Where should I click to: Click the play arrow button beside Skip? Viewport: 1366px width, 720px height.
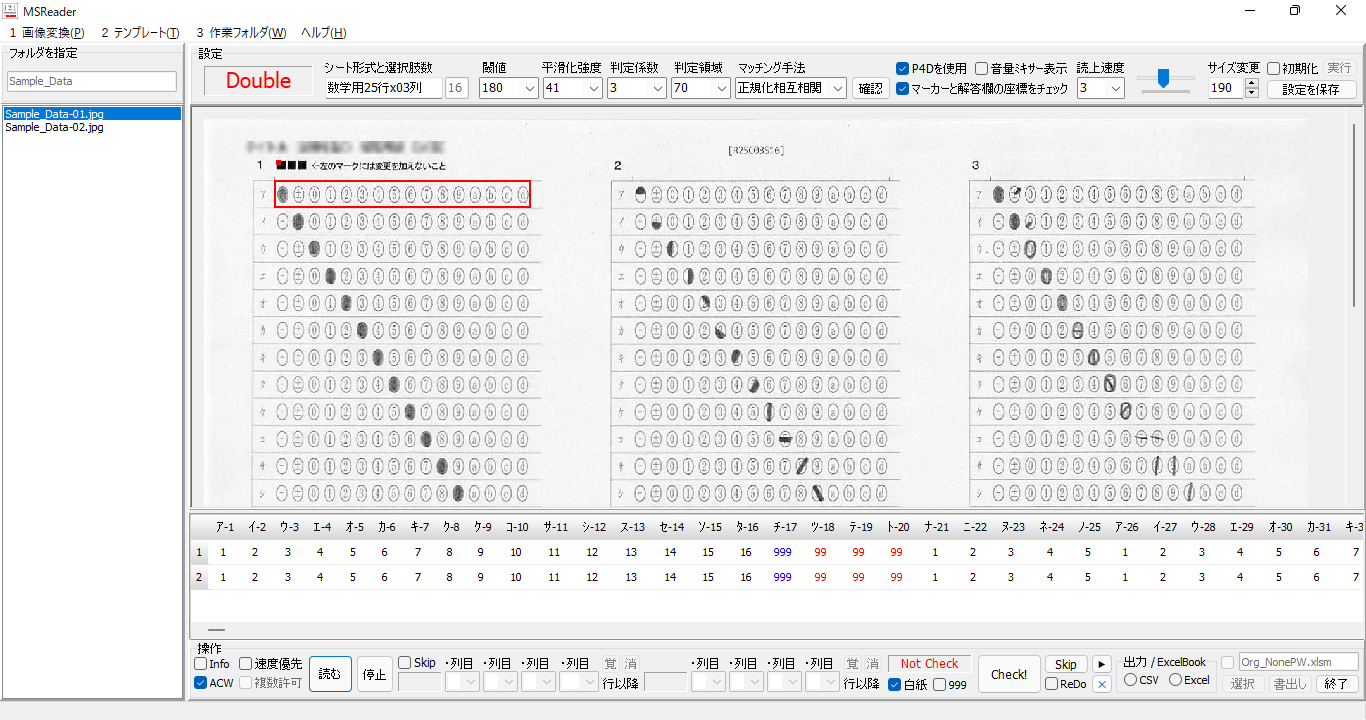pos(1101,664)
